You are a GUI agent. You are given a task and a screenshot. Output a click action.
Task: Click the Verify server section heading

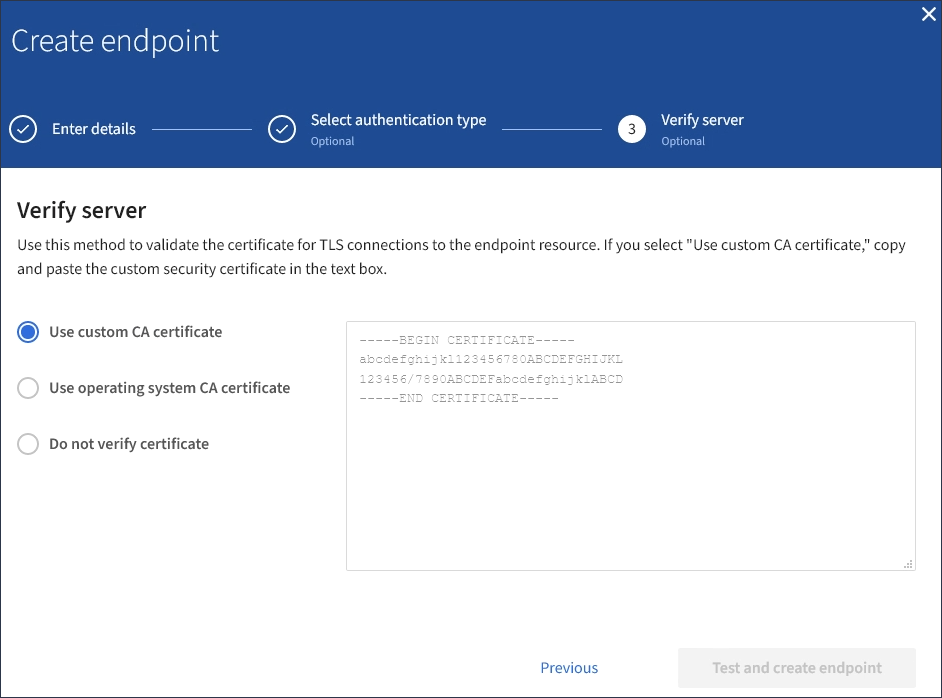click(x=82, y=211)
